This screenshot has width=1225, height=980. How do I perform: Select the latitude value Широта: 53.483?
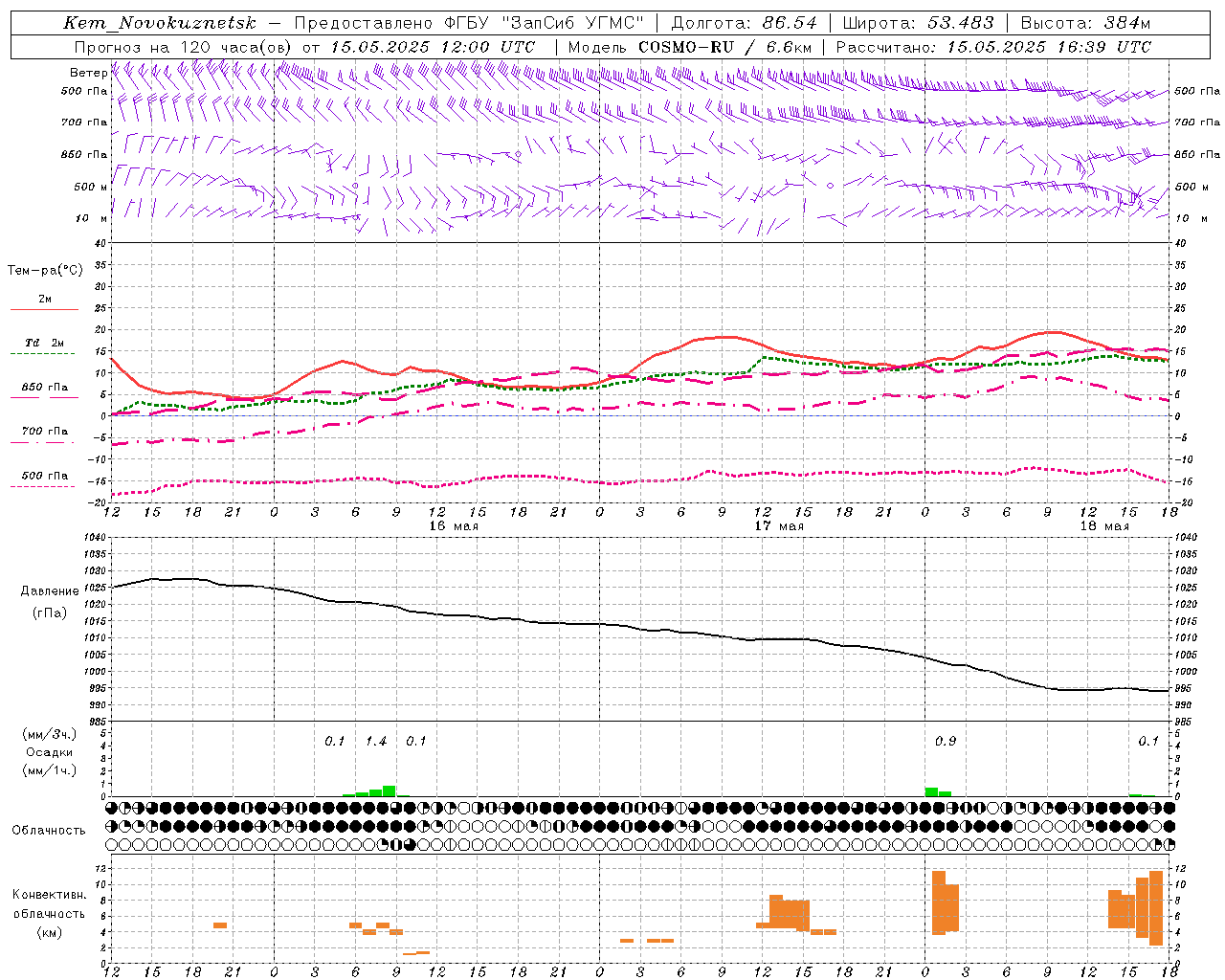(919, 23)
